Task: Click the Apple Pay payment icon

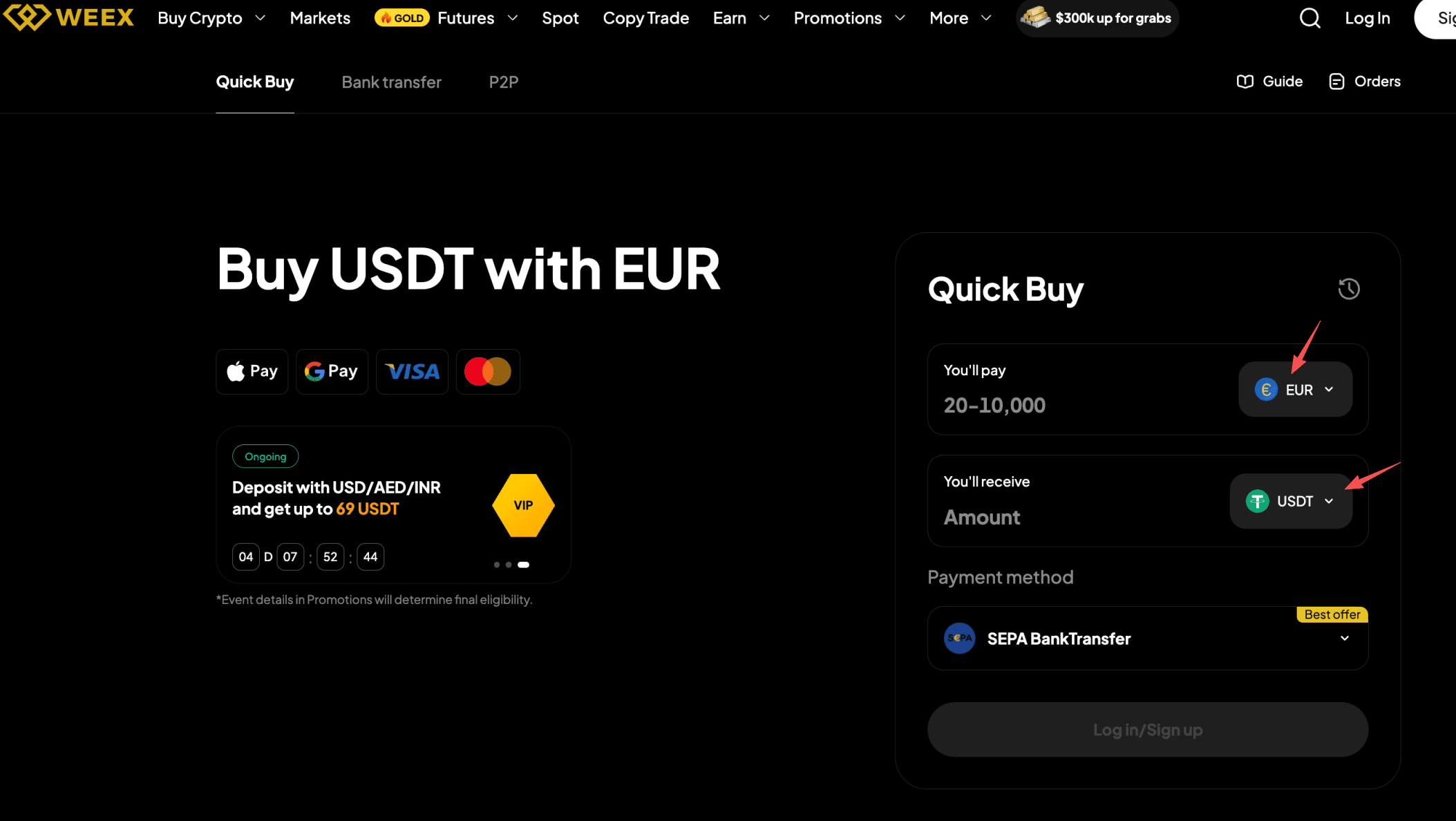Action: click(x=252, y=372)
